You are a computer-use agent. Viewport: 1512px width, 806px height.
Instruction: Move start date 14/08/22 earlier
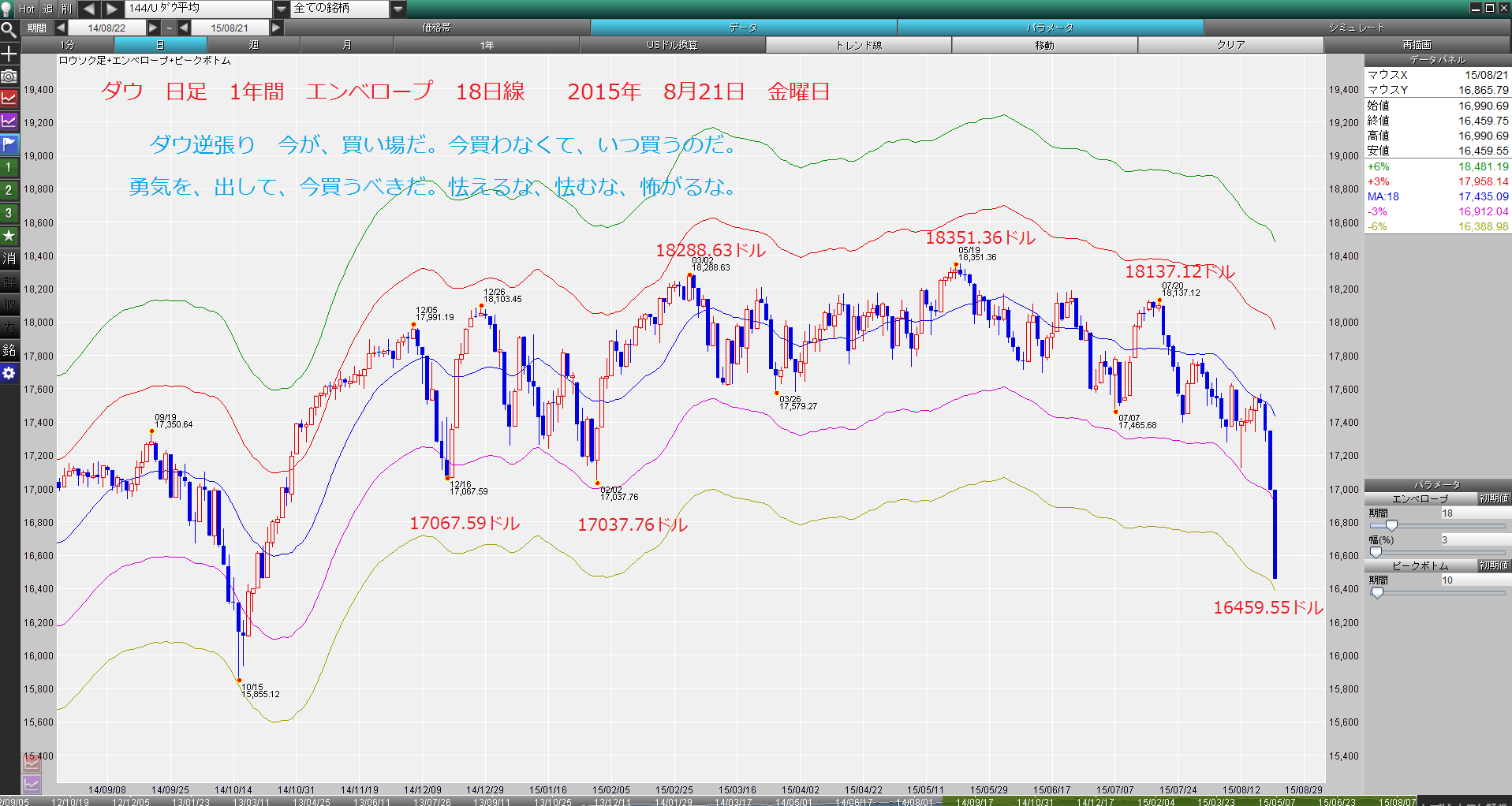coord(61,28)
